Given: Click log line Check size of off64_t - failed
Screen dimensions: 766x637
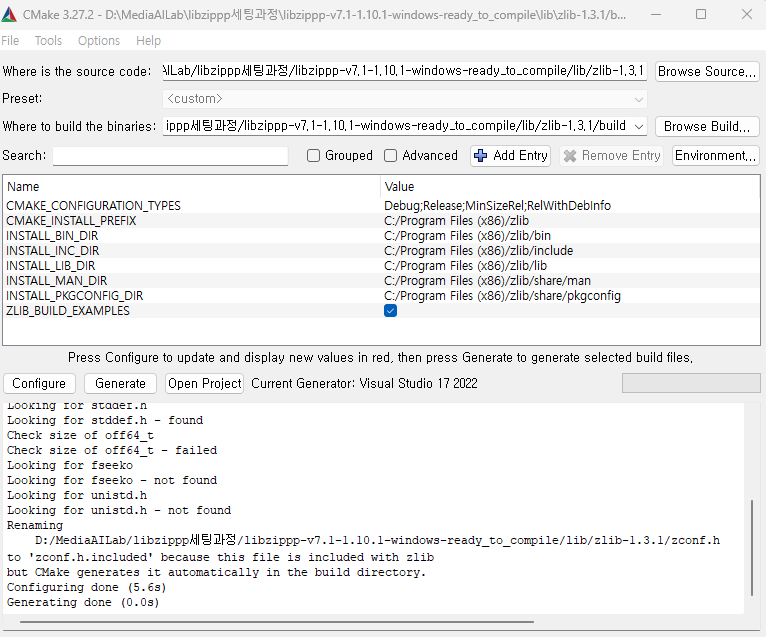Looking at the screenshot, I should [112, 450].
